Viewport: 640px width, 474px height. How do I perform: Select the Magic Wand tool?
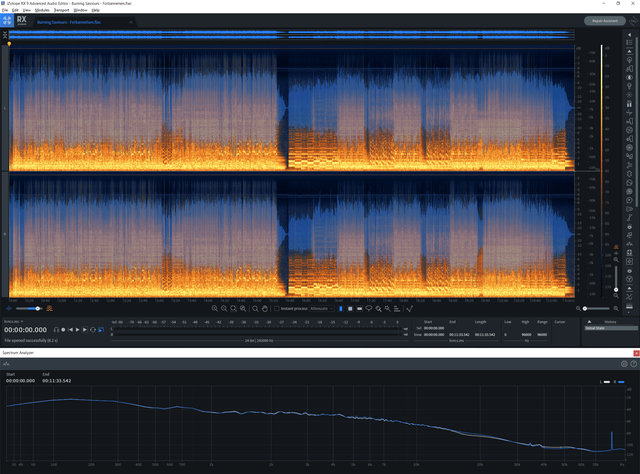click(x=387, y=309)
